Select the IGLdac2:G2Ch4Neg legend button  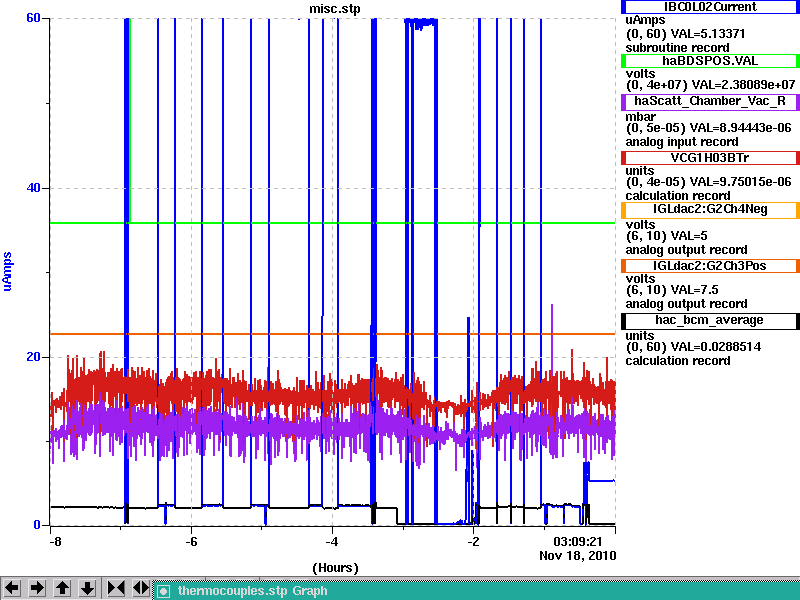[710, 210]
